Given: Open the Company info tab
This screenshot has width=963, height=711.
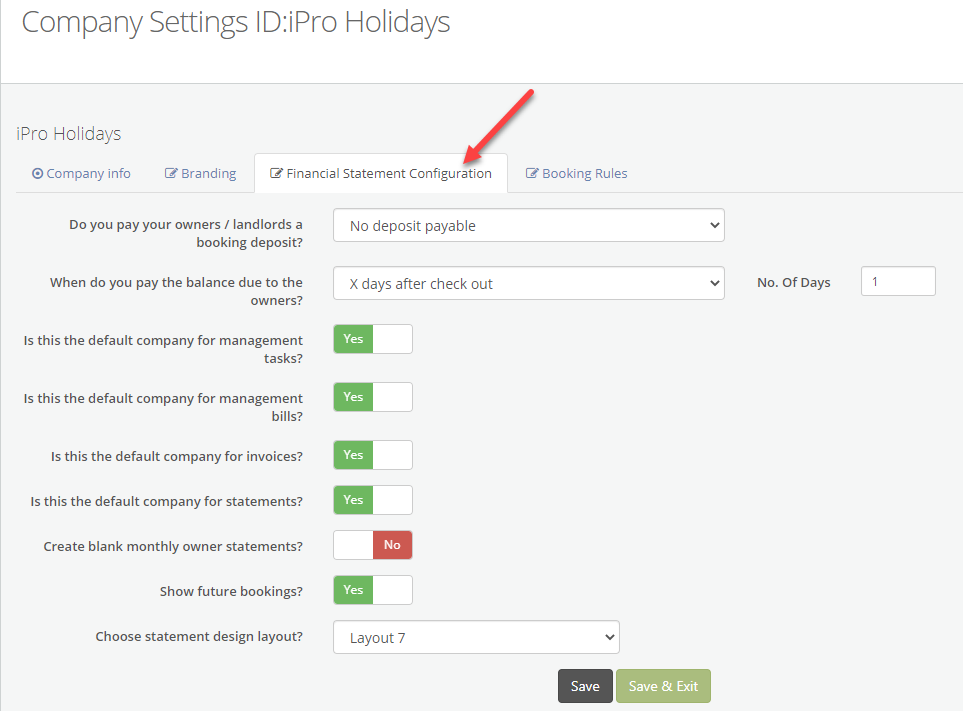Looking at the screenshot, I should tap(81, 174).
